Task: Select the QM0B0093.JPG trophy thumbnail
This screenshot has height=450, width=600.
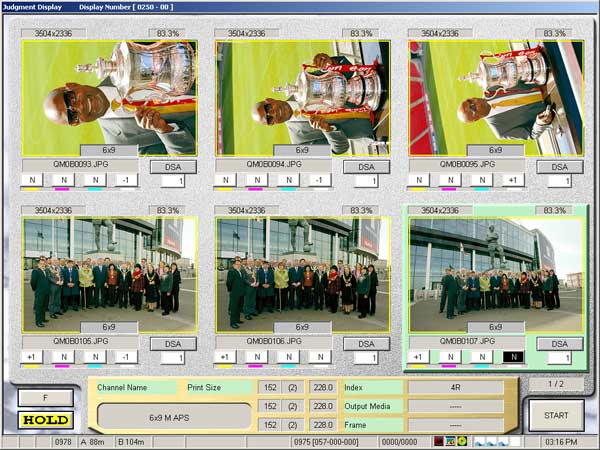Action: [x=110, y=98]
